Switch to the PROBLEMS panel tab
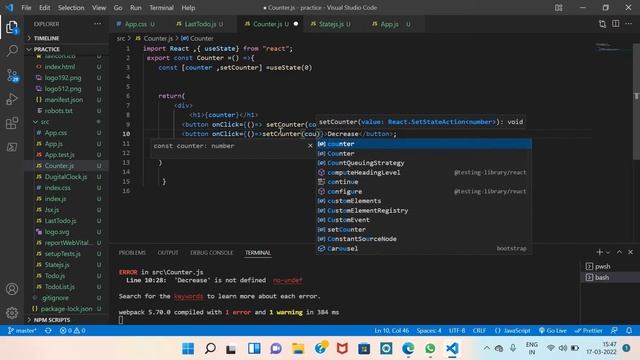 pyautogui.click(x=132, y=253)
